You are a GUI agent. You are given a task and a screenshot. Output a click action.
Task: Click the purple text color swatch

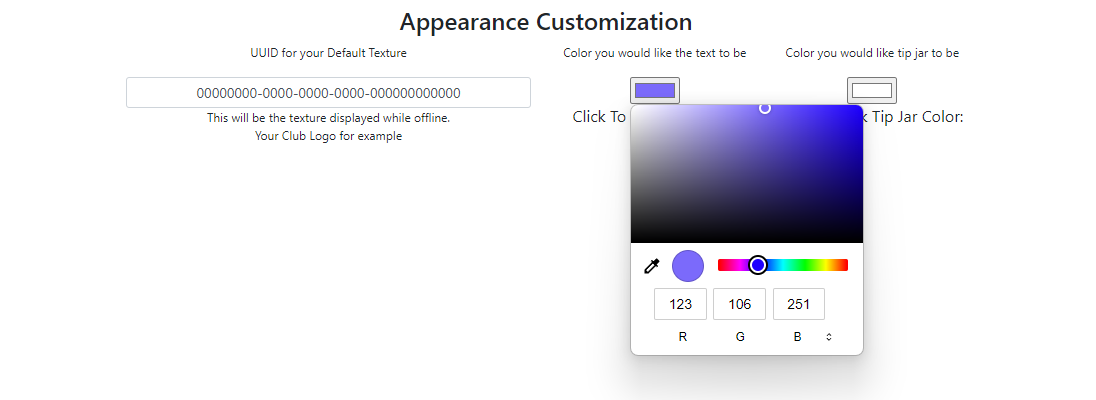[x=655, y=91]
